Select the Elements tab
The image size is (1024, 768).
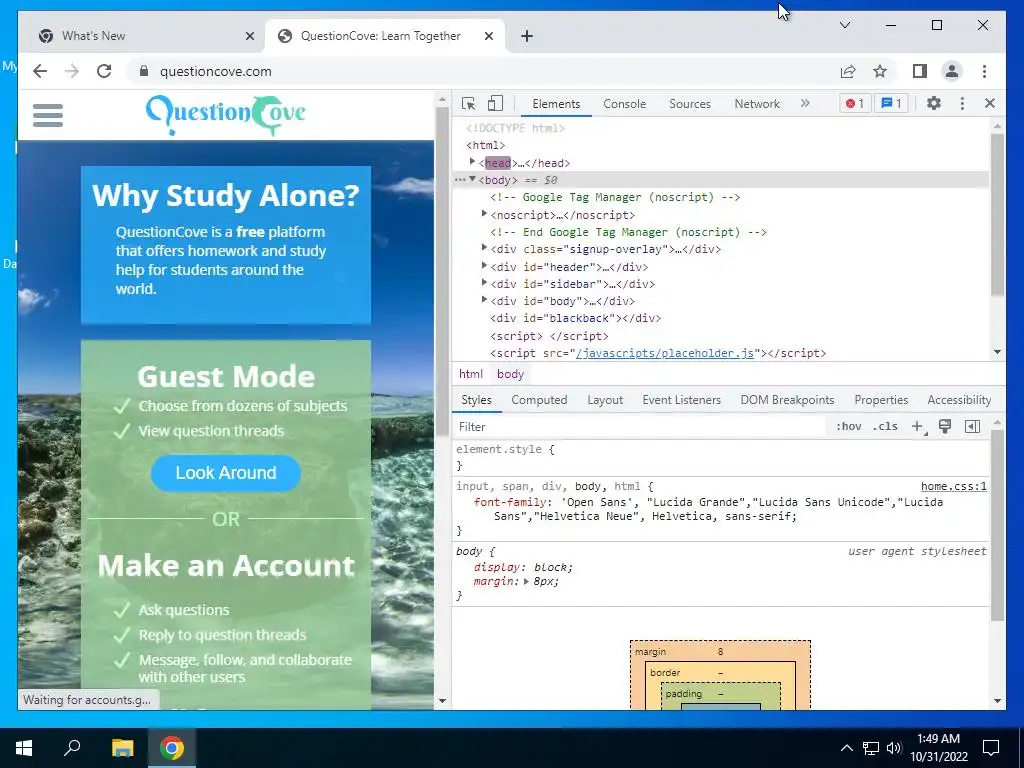click(556, 104)
